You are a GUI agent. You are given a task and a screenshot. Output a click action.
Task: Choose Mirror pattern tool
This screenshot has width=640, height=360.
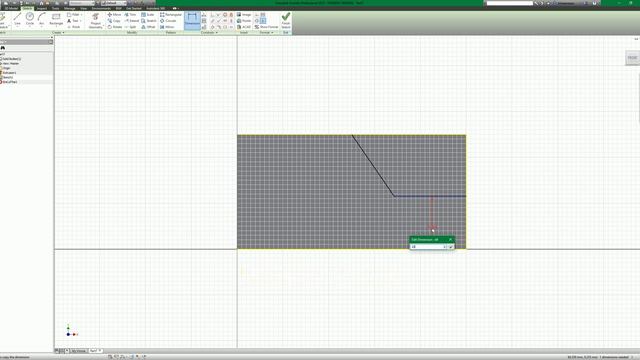(167, 27)
